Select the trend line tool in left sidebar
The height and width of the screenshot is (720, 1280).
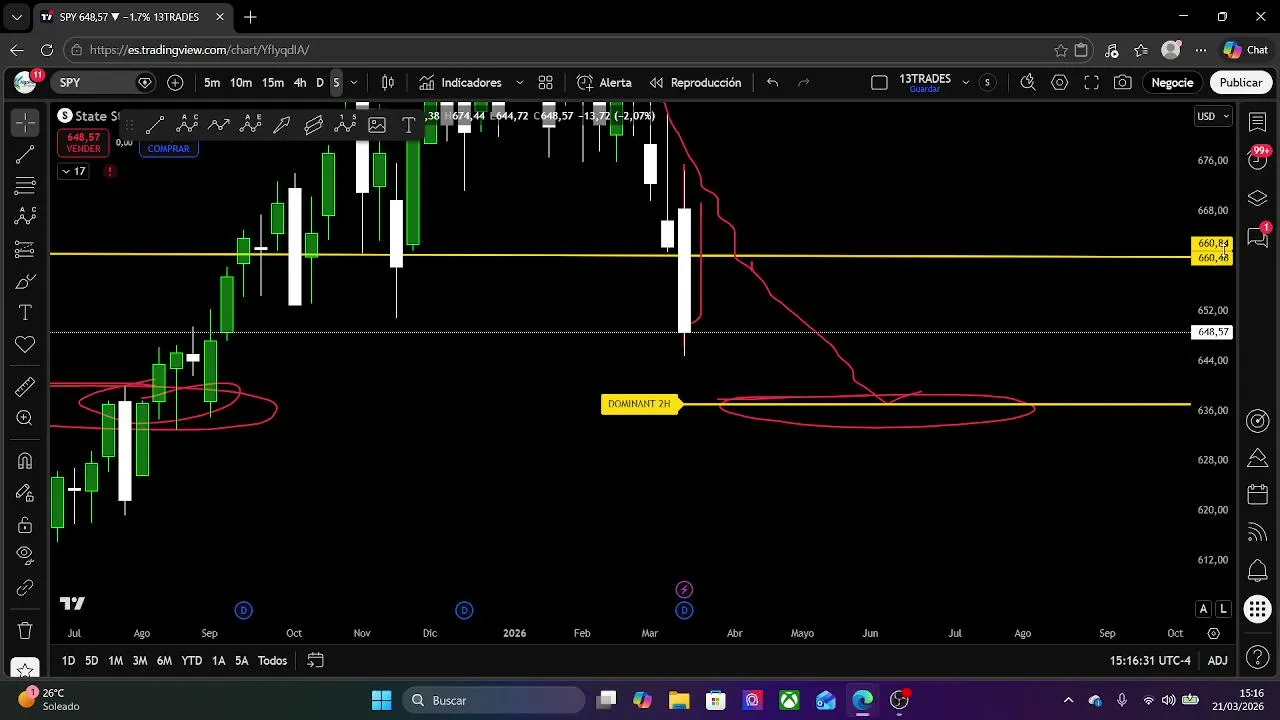(x=25, y=154)
